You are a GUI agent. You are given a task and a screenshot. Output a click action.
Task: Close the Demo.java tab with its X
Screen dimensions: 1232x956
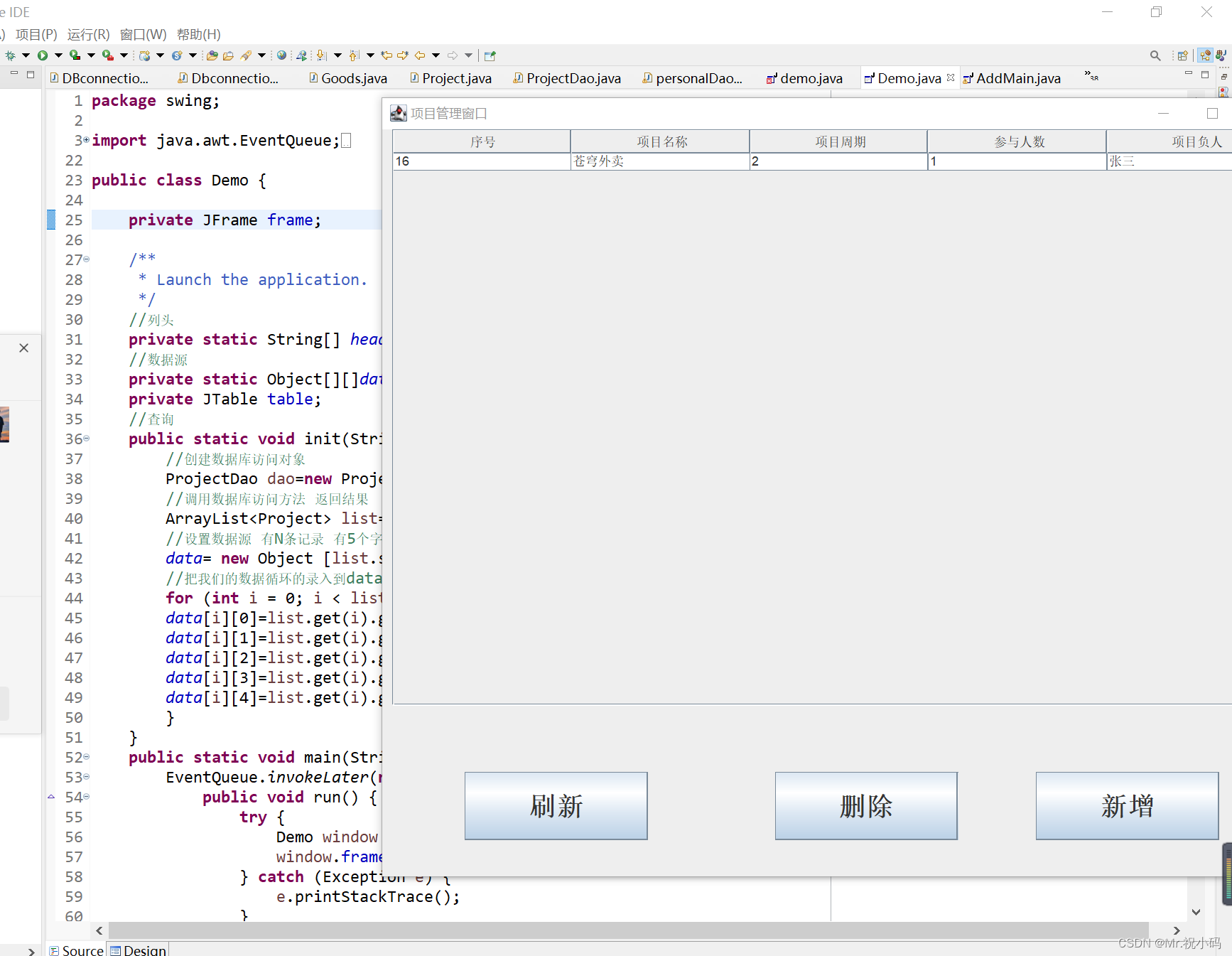pyautogui.click(x=951, y=77)
